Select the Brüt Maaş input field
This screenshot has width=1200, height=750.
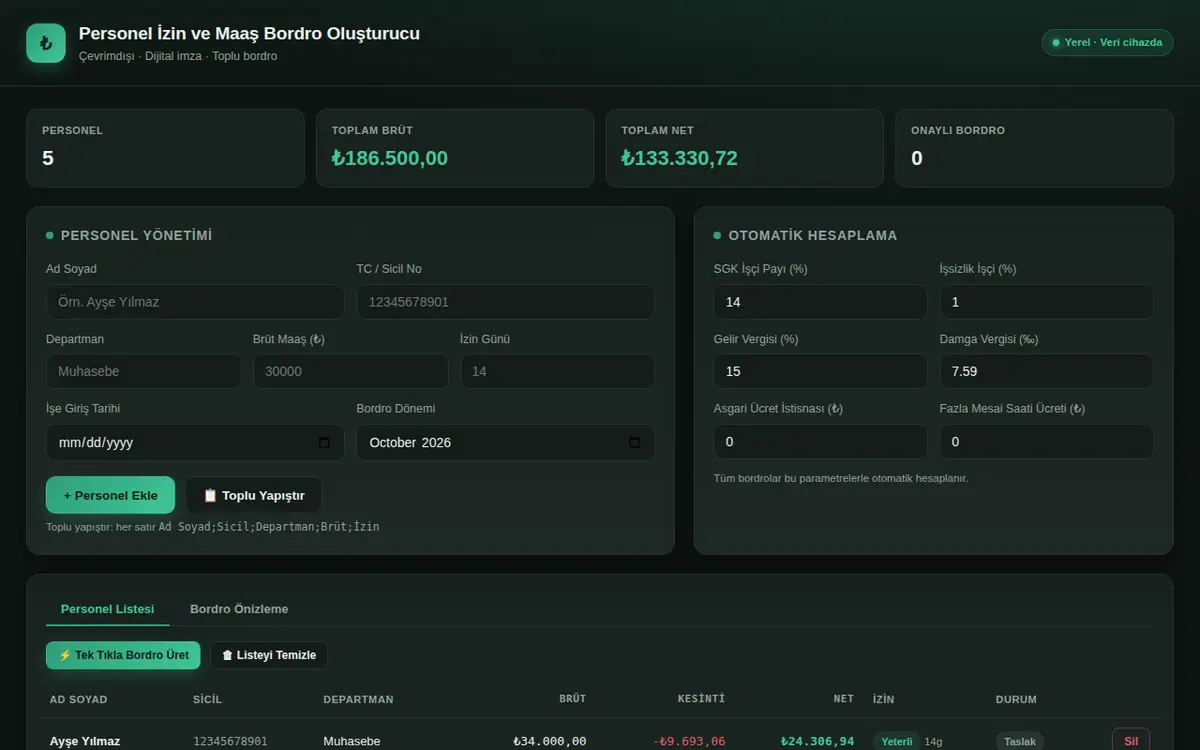pyautogui.click(x=350, y=371)
